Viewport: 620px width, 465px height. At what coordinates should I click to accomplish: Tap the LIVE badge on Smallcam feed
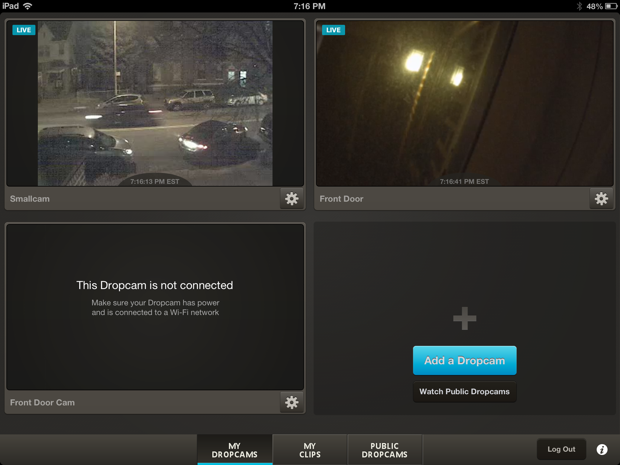(x=23, y=30)
